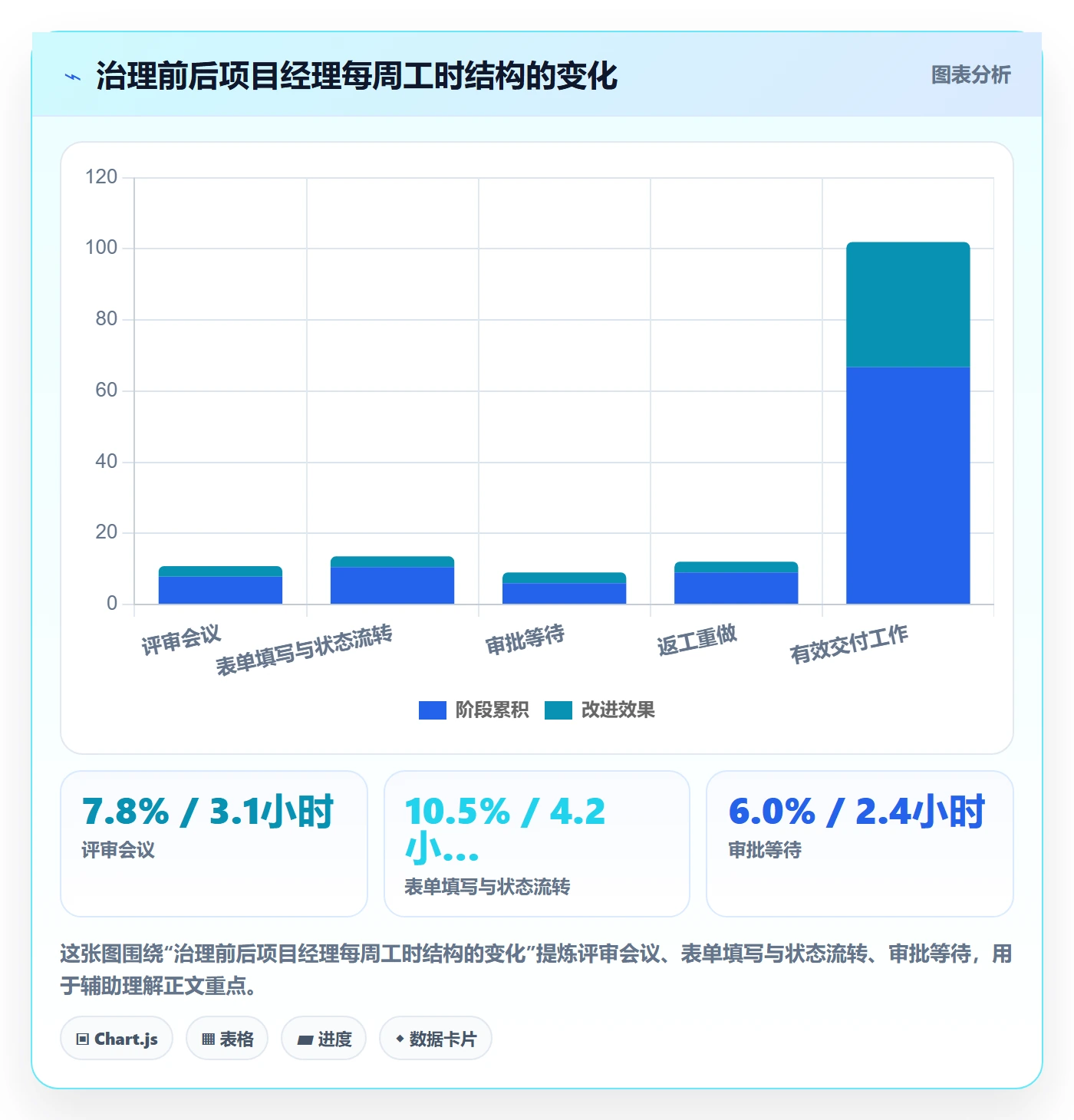
Task: Click the lightning bolt icon beside the title
Action: coord(73,77)
